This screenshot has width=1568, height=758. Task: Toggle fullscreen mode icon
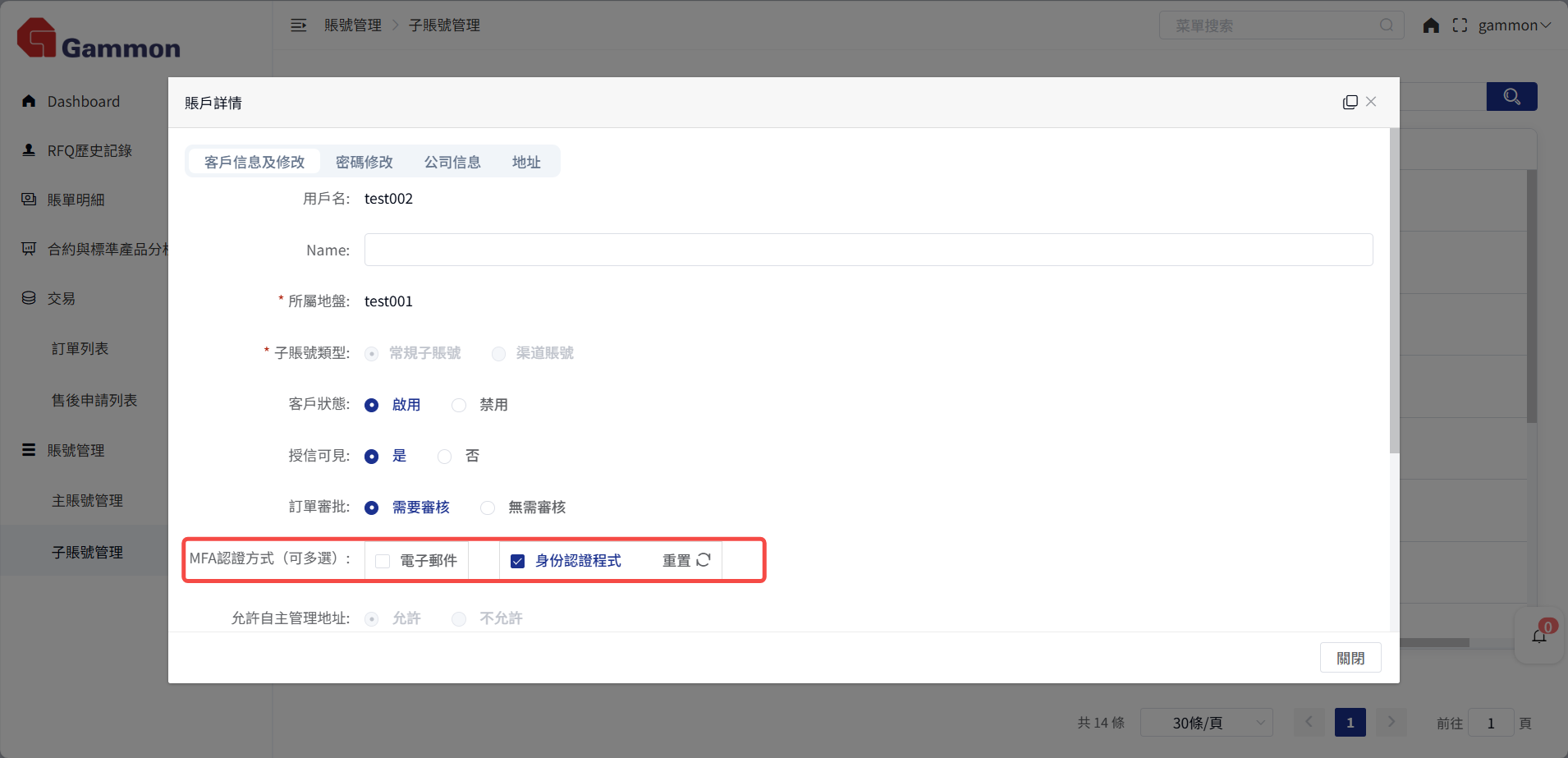pyautogui.click(x=1460, y=25)
